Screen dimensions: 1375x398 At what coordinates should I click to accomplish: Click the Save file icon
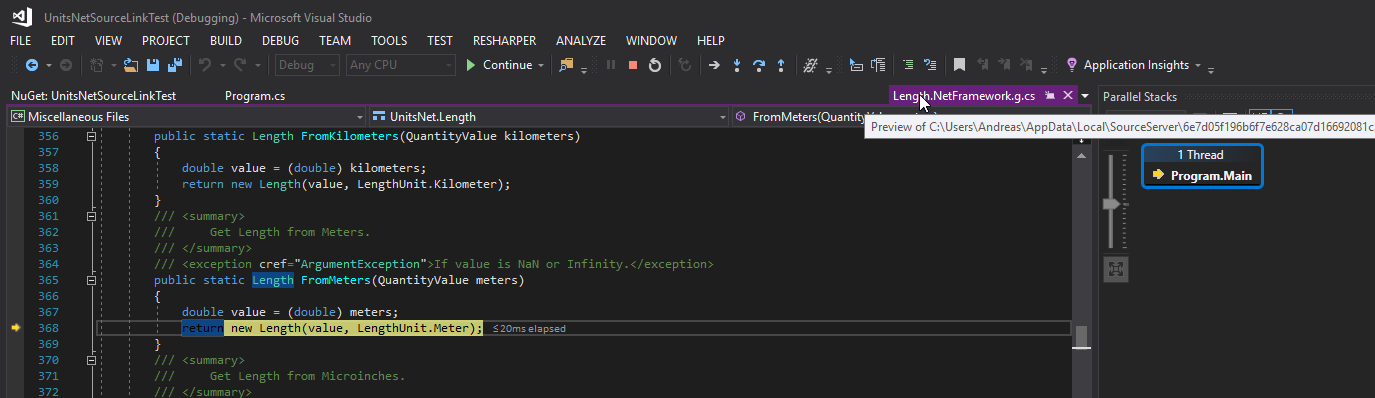[x=153, y=65]
